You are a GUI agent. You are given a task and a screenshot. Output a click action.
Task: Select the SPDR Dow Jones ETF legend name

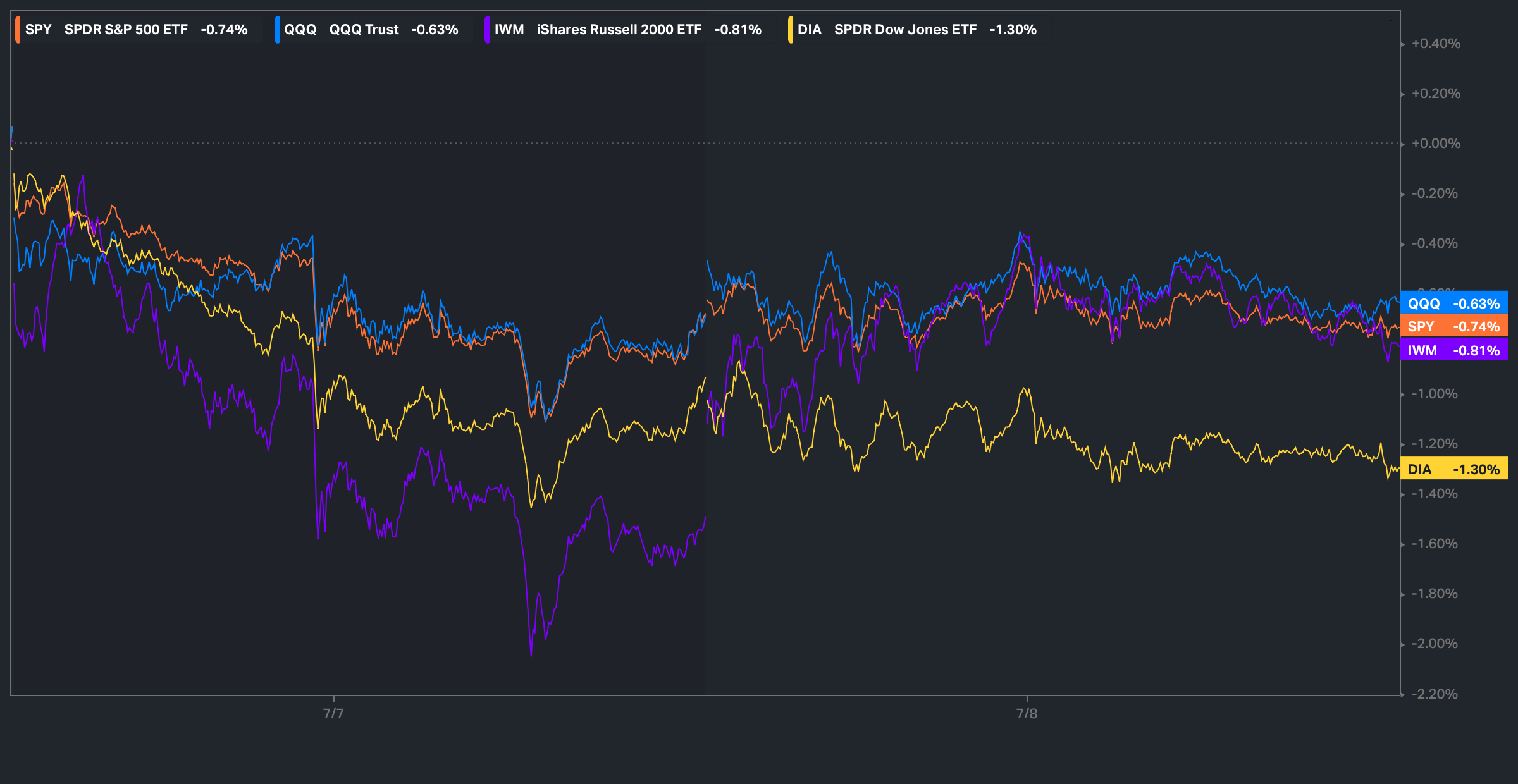905,30
